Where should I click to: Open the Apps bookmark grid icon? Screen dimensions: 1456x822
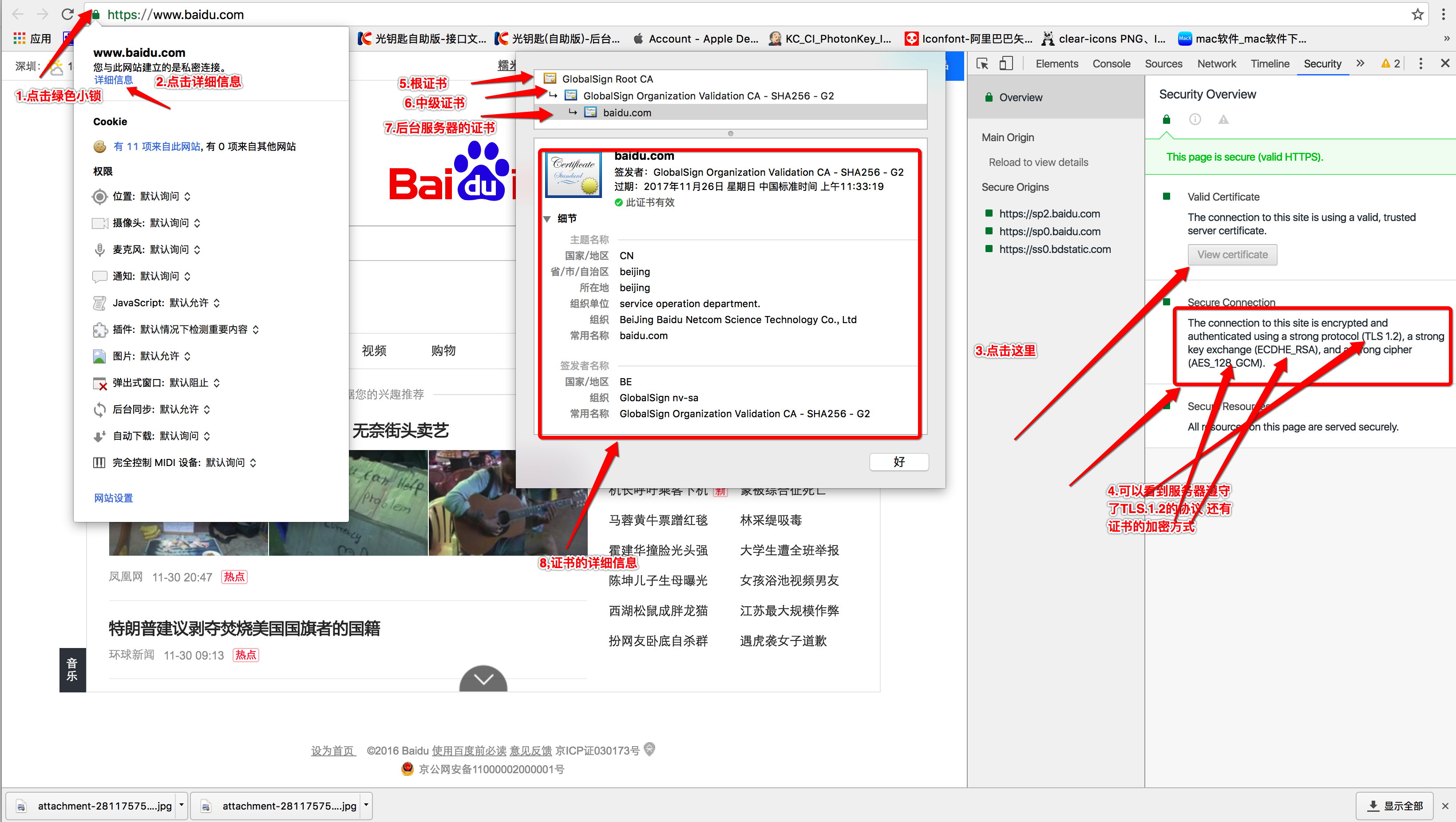tap(20, 39)
